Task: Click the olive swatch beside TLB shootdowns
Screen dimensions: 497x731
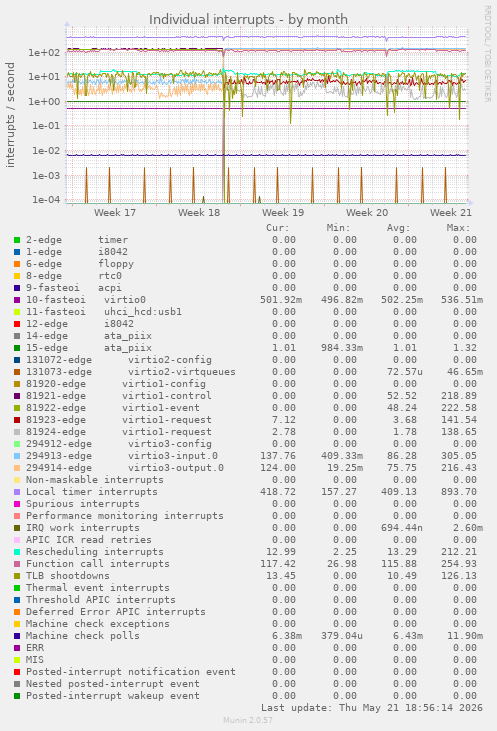Action: click(x=17, y=576)
